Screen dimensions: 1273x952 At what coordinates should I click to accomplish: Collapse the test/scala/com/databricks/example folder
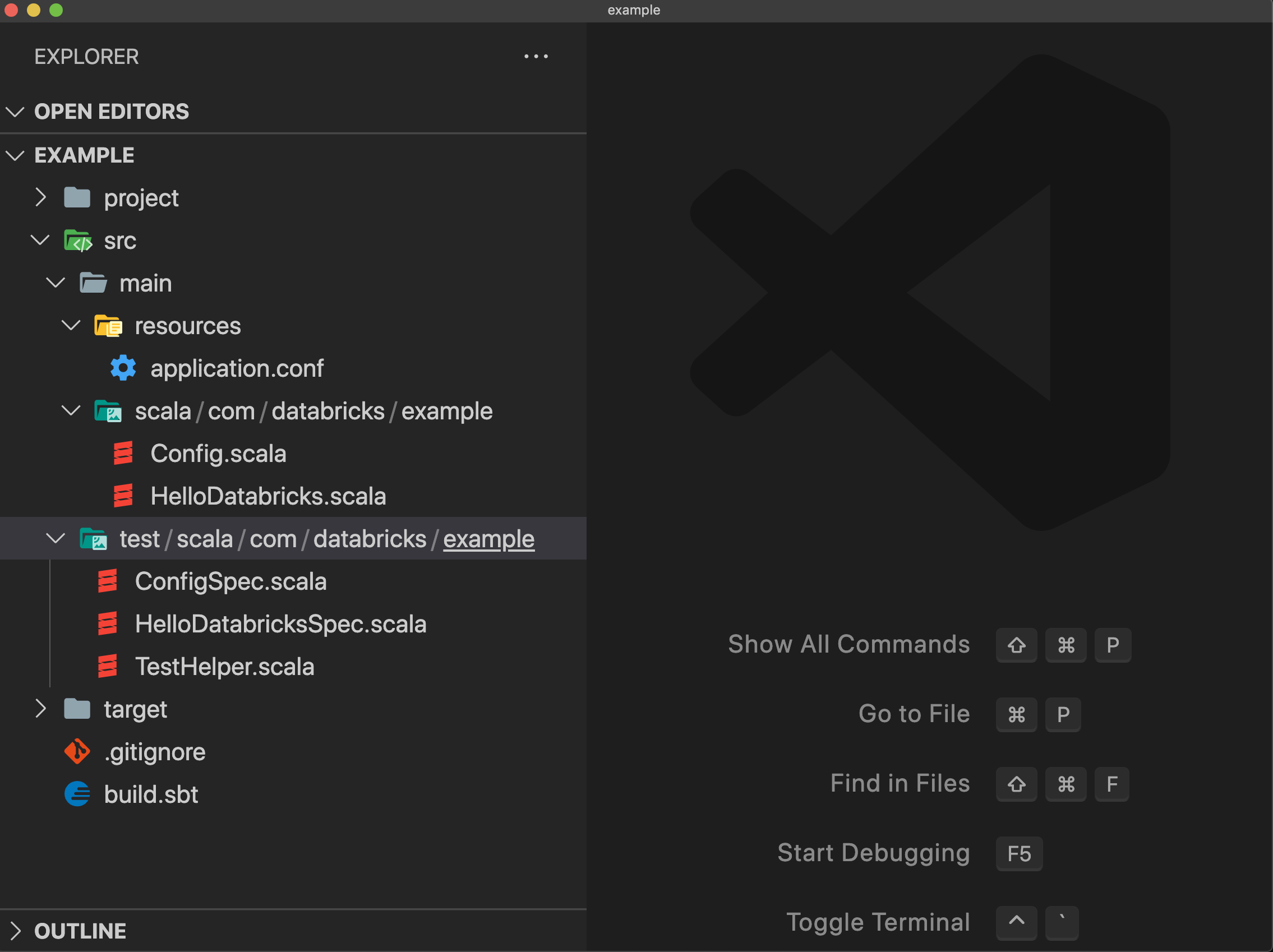coord(56,538)
